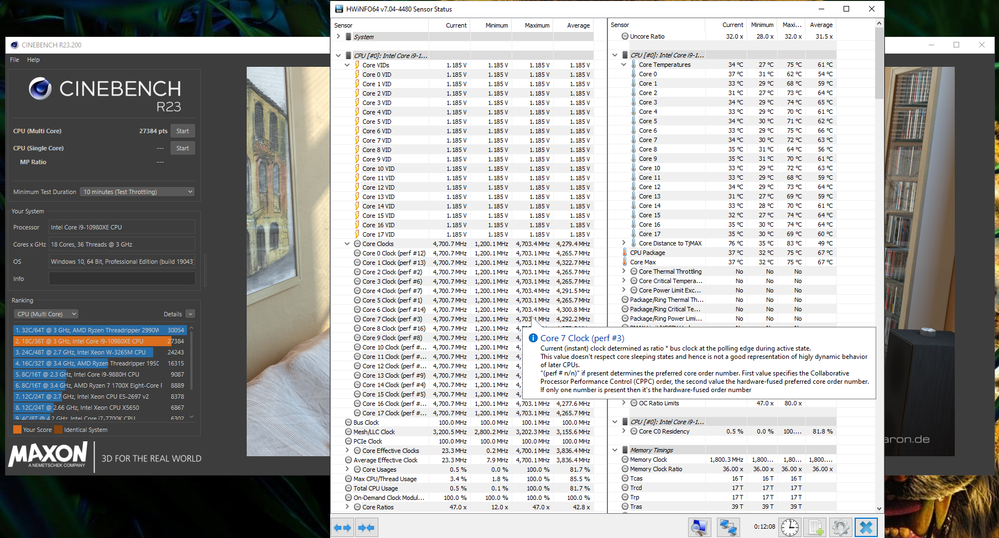This screenshot has width=999, height=538.
Task: Click the HWiNFO64 title bar app icon
Action: tap(338, 9)
